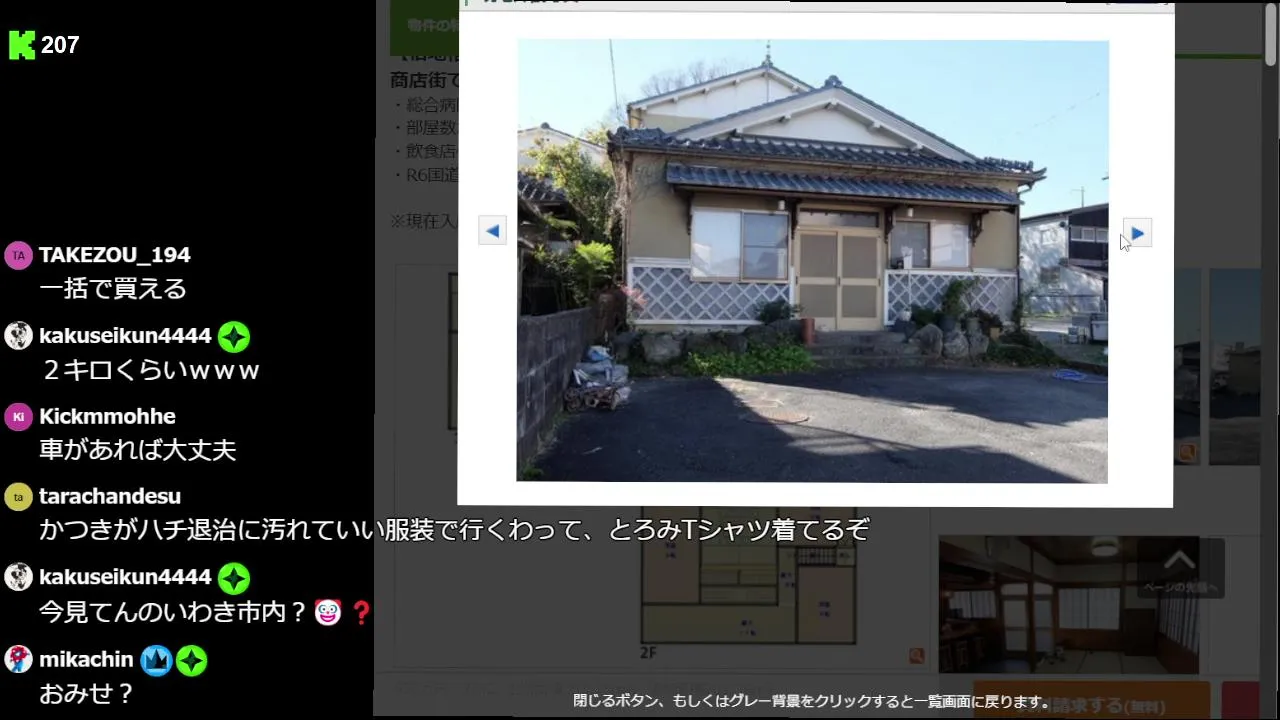This screenshot has height=720, width=1280.
Task: Open username mikachin
Action: tap(86, 659)
